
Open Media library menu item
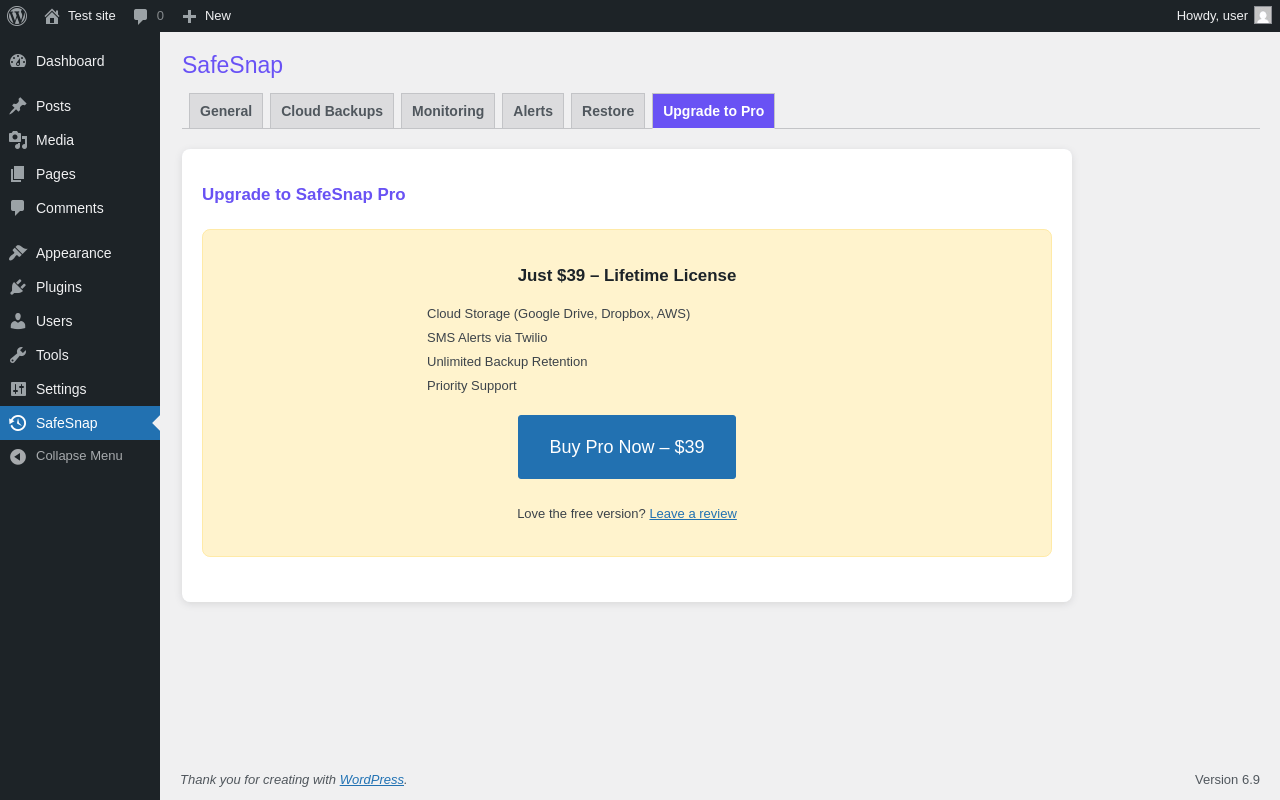pos(80,140)
